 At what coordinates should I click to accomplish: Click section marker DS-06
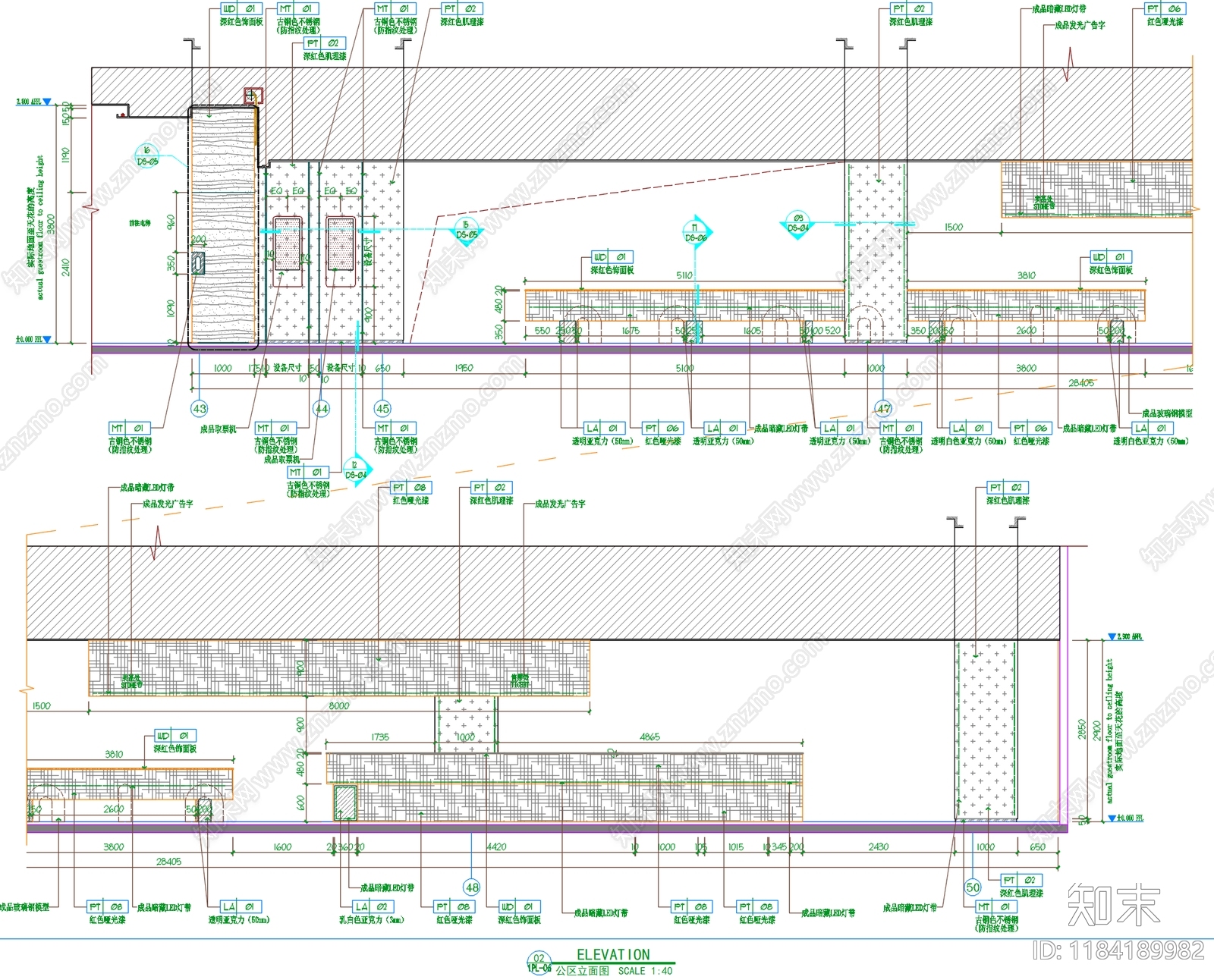696,232
